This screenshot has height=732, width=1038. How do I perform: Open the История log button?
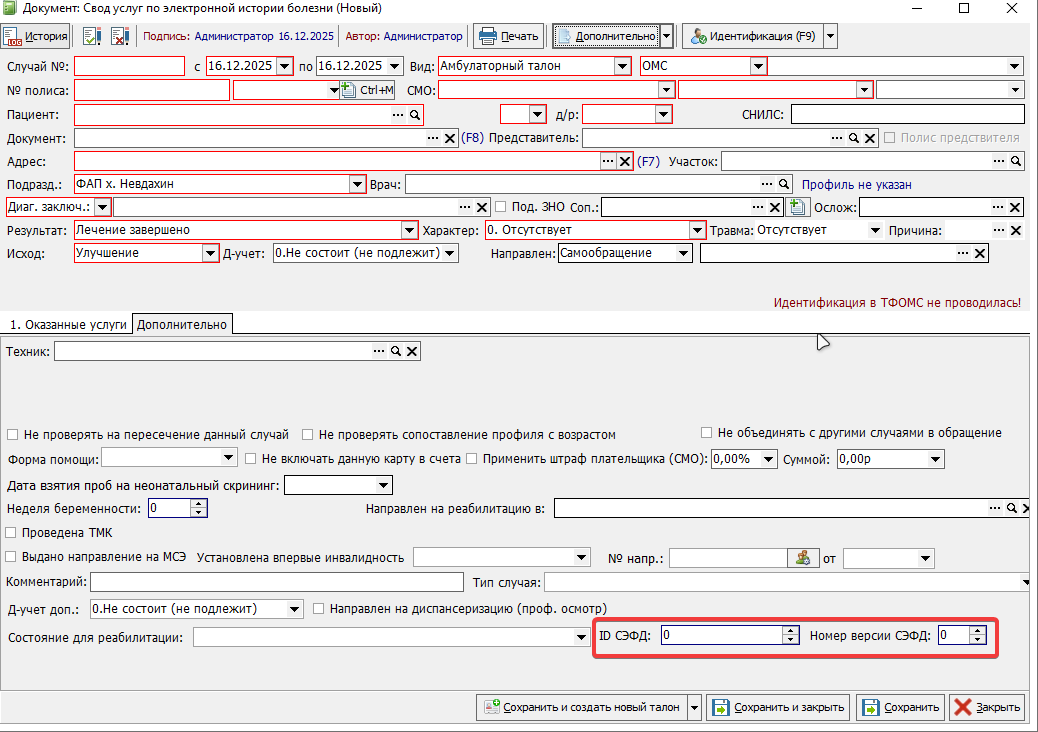click(x=37, y=37)
